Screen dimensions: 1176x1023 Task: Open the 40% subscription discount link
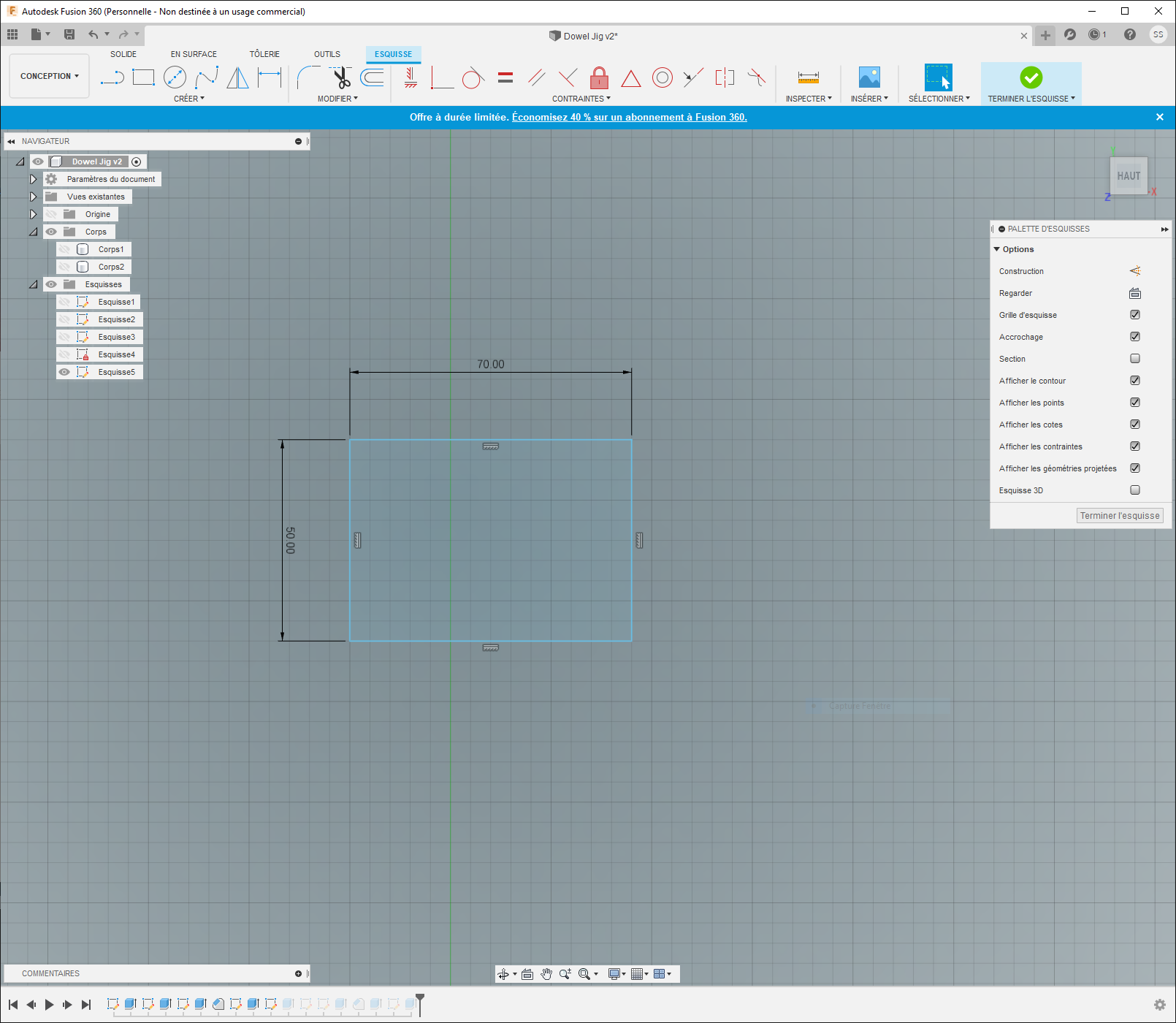629,117
